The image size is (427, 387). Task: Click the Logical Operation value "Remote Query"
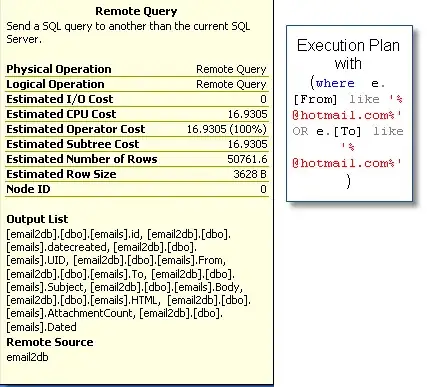[x=231, y=84]
